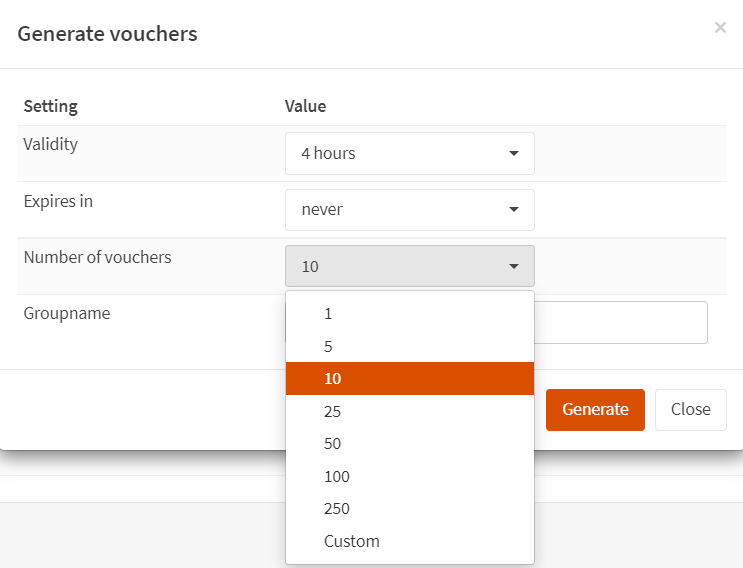743x568 pixels.
Task: Choose 5 vouchers in the dropdown list
Action: pos(409,346)
